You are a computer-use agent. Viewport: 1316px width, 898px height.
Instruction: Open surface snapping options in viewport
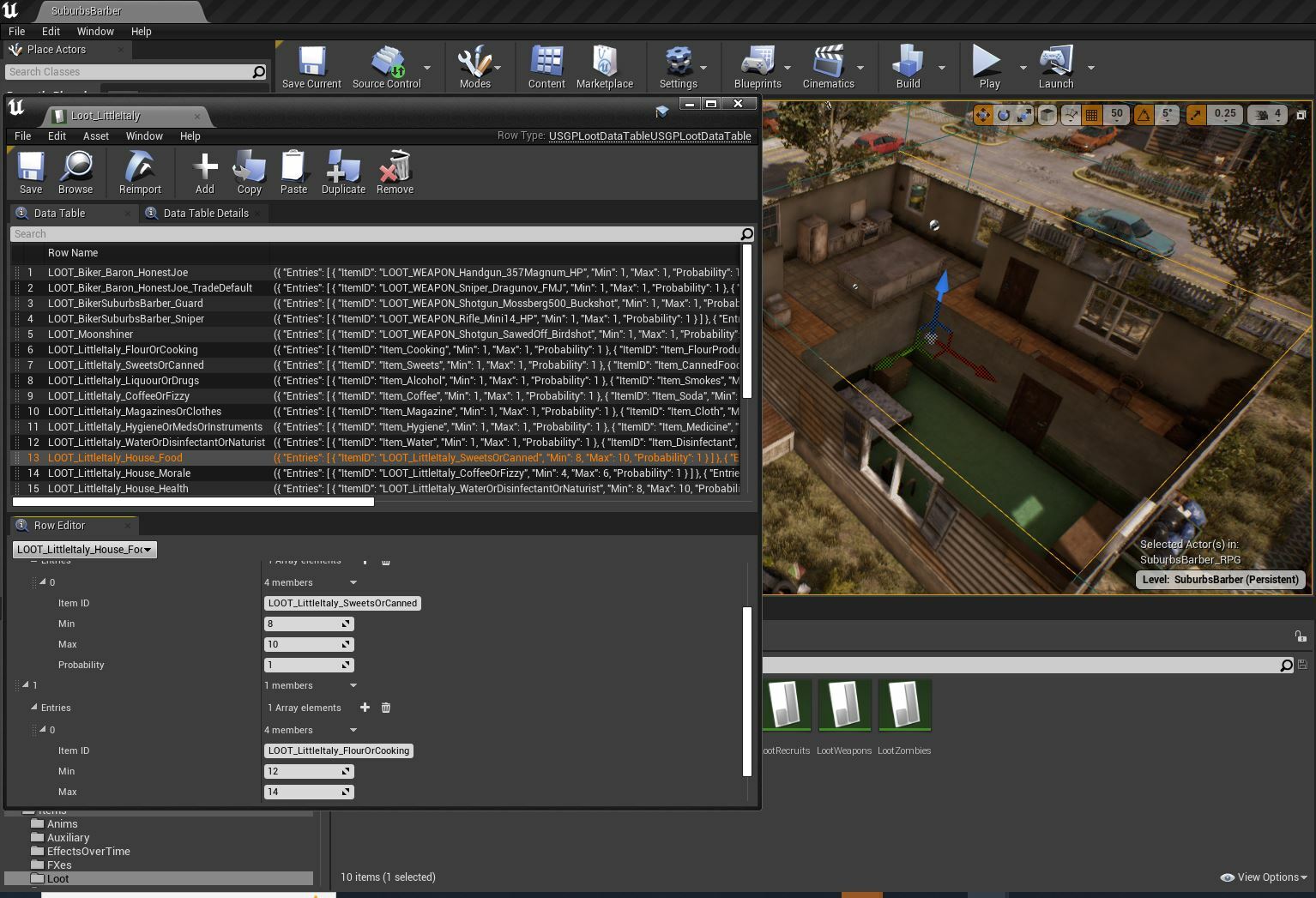pyautogui.click(x=1071, y=114)
